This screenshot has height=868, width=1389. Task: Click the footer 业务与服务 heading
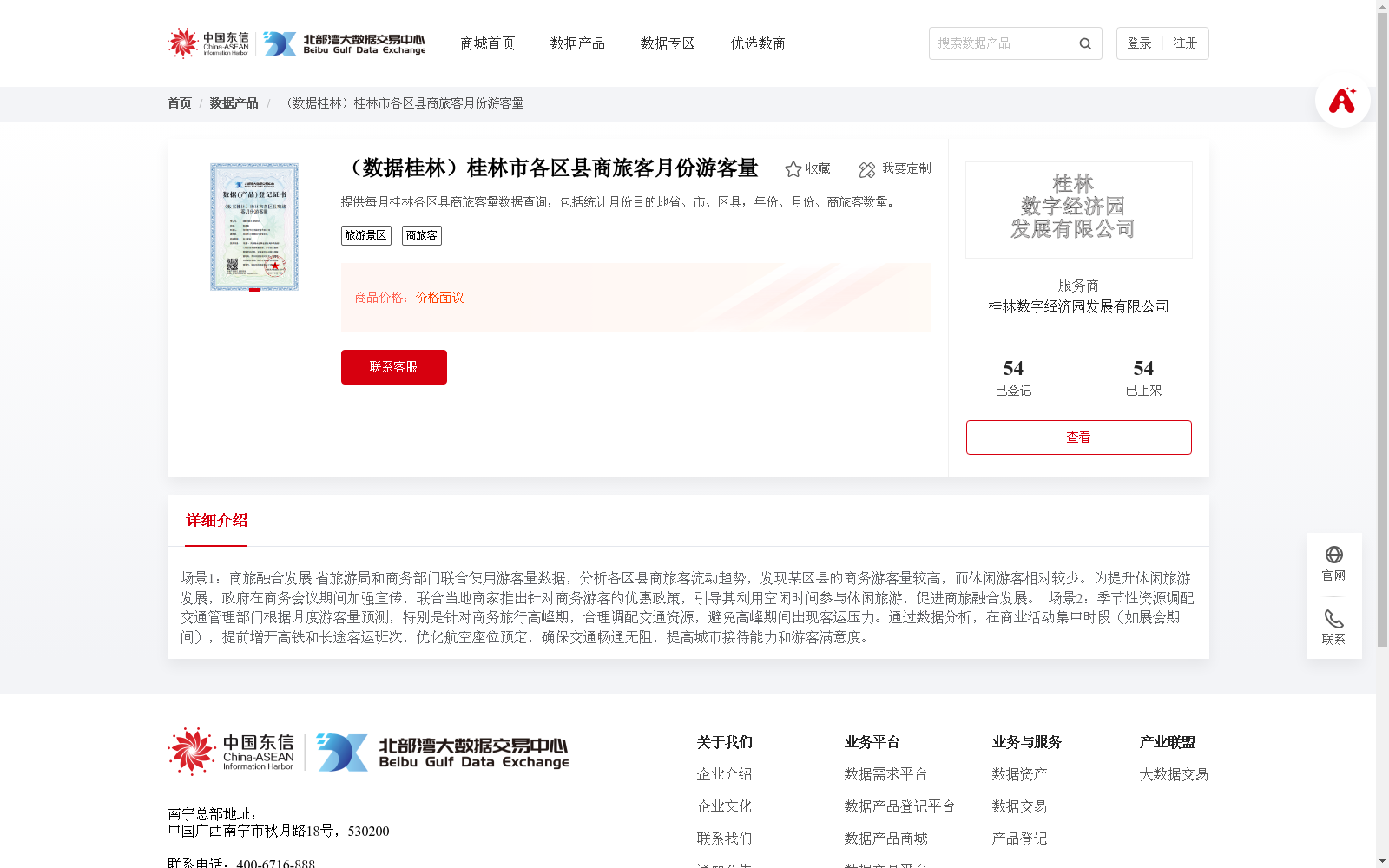click(x=1026, y=742)
